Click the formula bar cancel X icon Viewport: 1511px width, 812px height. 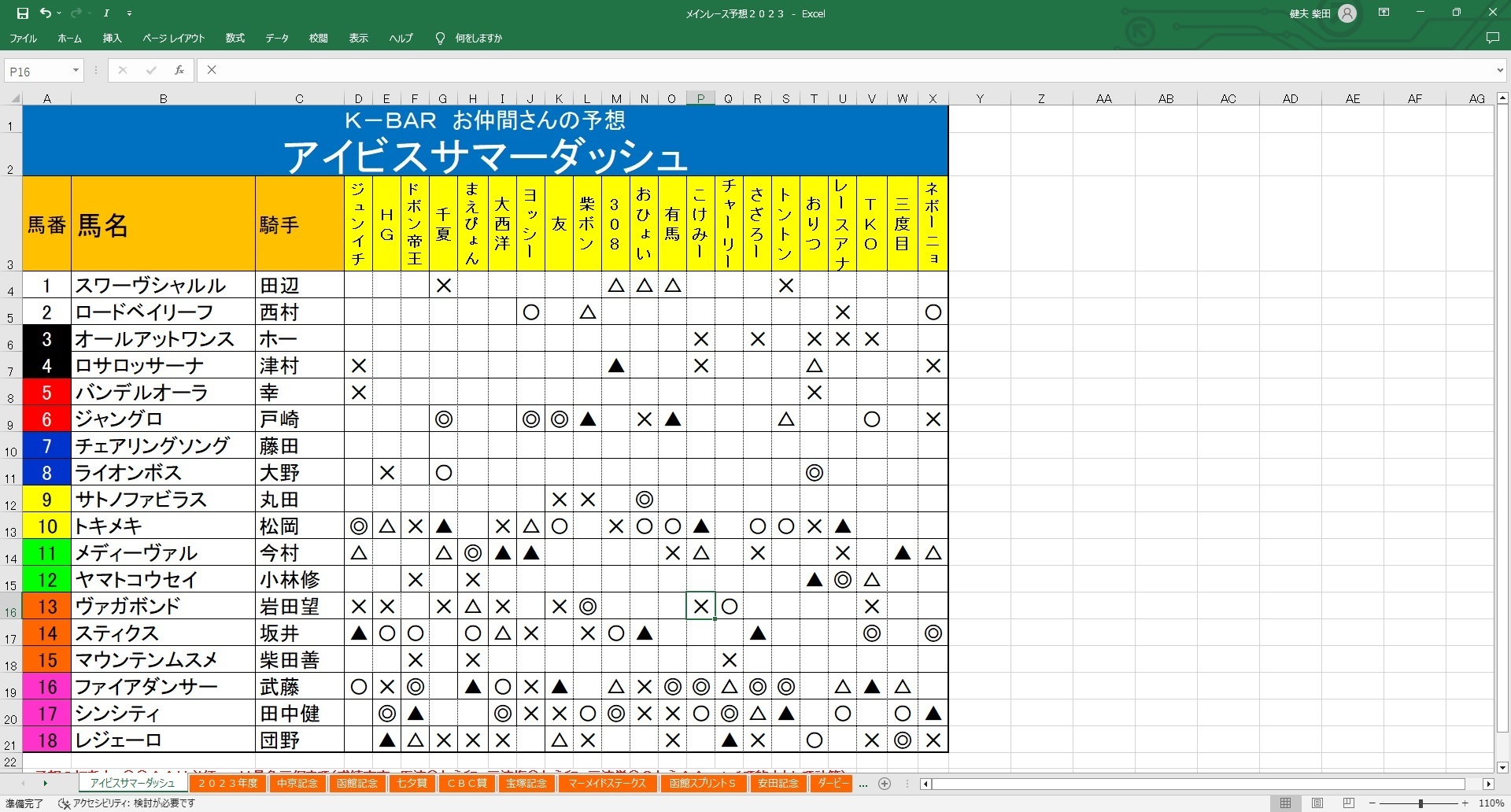(x=122, y=70)
